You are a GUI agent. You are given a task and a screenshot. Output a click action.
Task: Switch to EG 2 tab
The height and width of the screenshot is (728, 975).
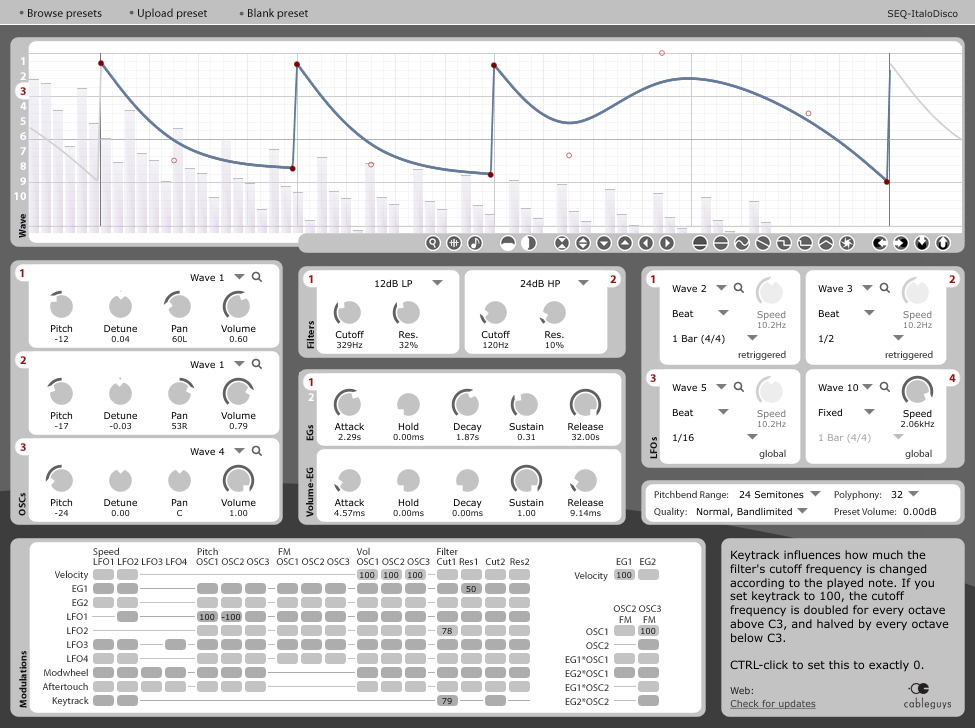pos(312,397)
